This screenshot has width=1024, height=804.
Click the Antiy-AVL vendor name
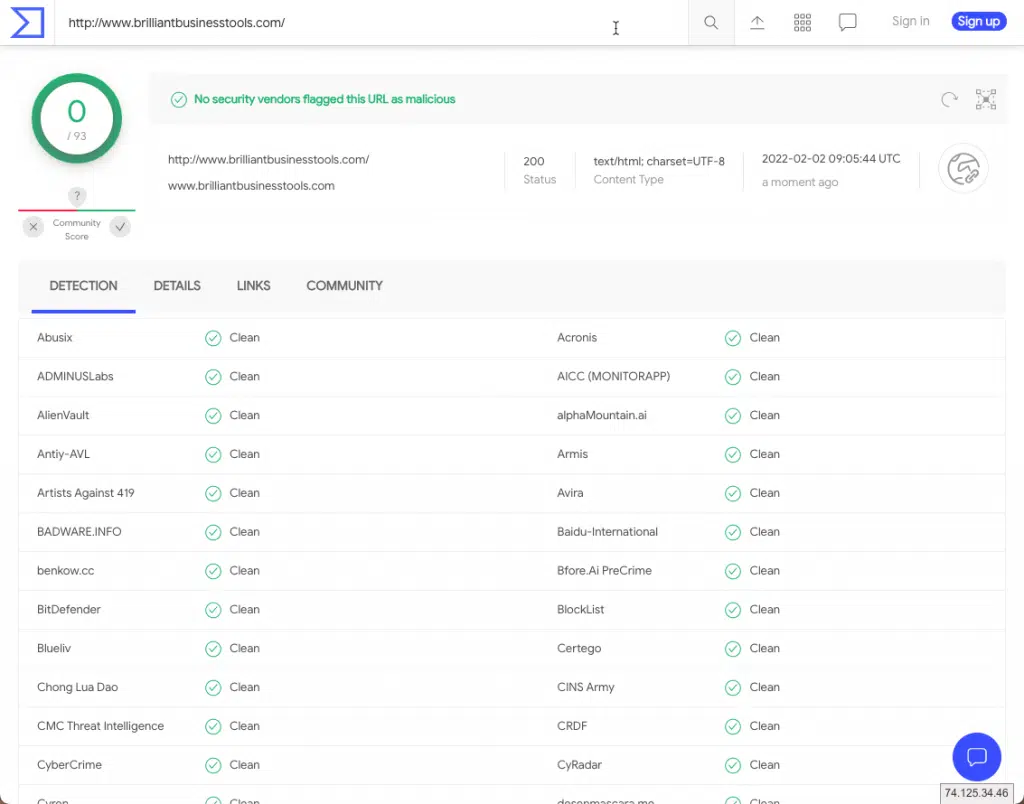63,454
